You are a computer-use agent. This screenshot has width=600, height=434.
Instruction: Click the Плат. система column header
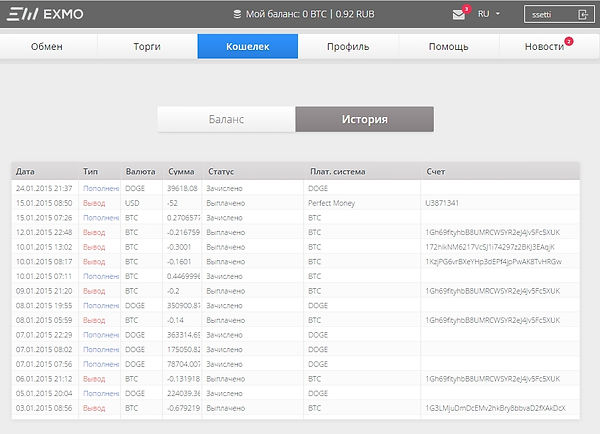[x=338, y=171]
